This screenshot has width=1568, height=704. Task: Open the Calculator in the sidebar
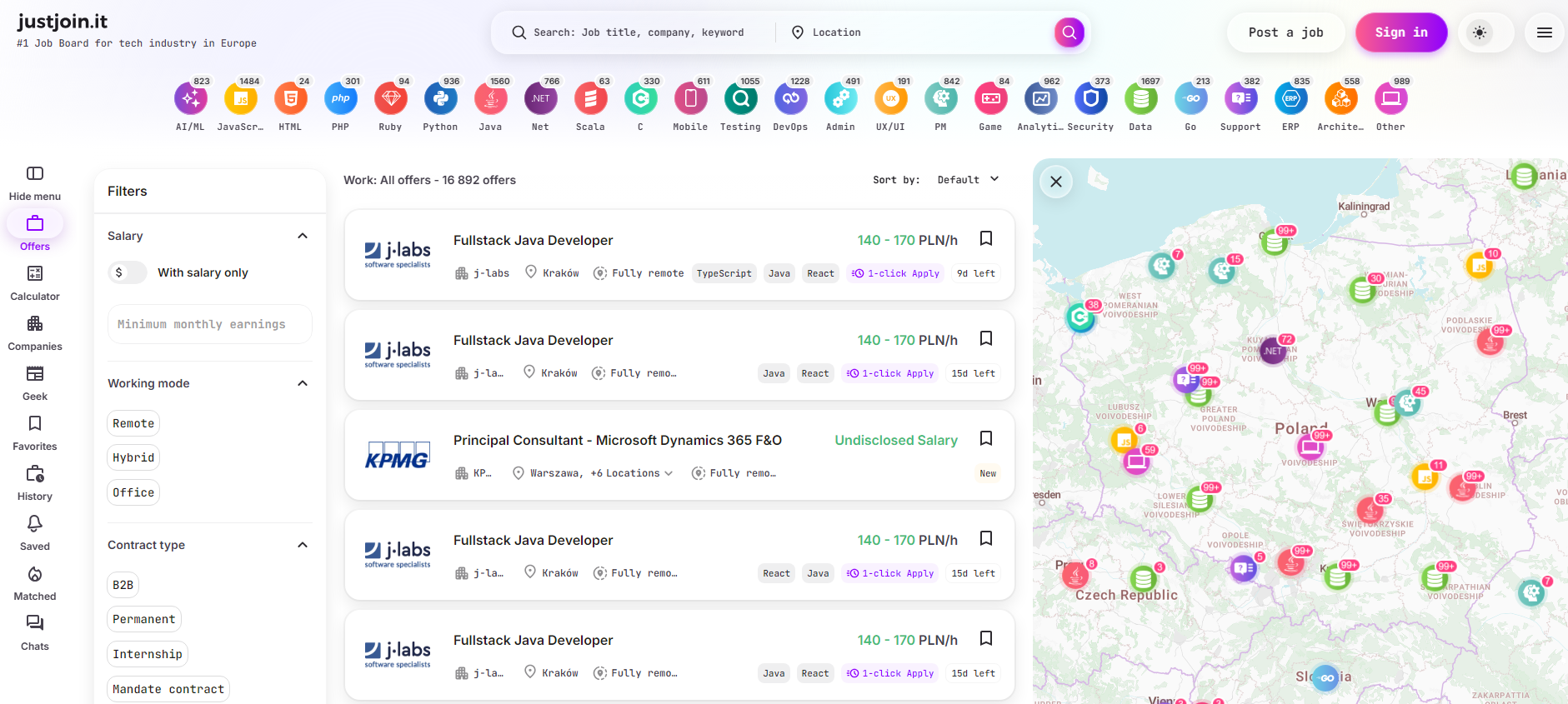pos(35,283)
